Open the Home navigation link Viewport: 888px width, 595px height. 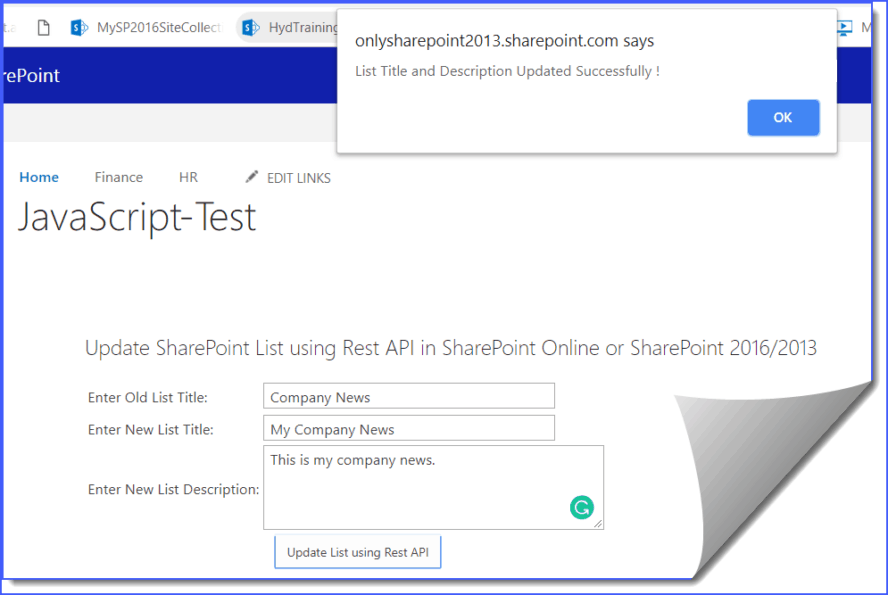pos(39,177)
